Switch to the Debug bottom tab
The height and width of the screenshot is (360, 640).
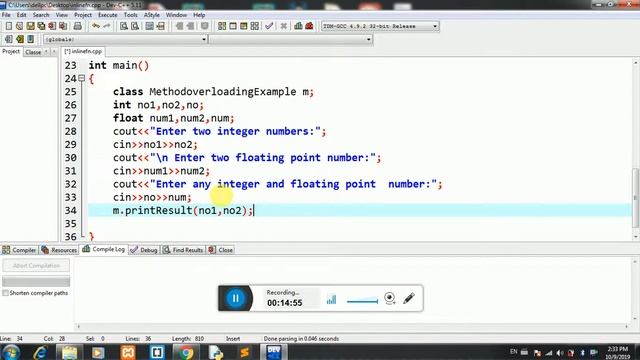144,250
